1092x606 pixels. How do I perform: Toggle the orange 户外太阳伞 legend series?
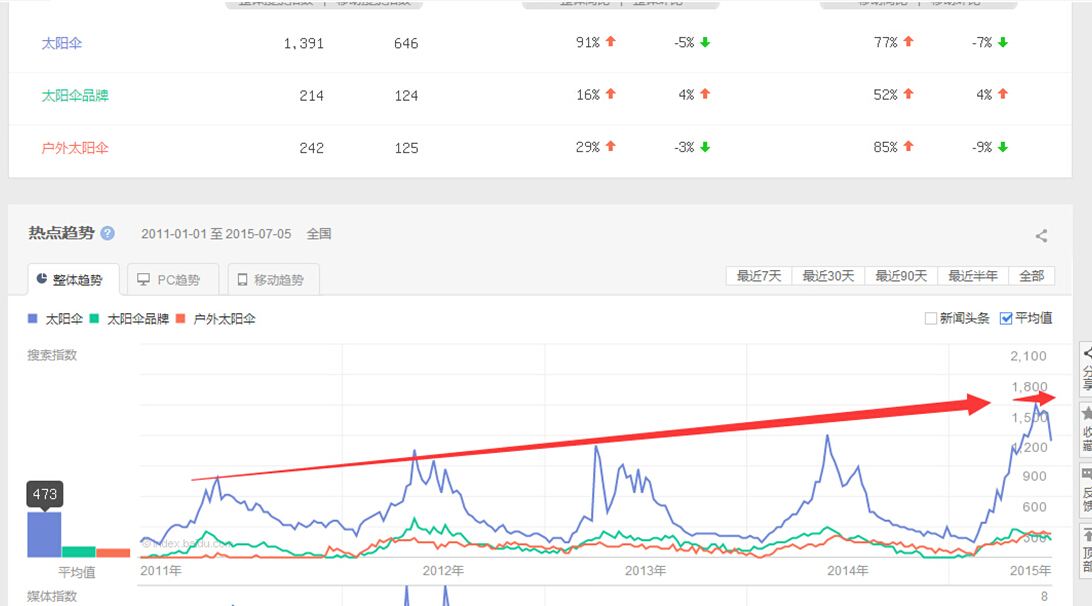click(x=215, y=319)
